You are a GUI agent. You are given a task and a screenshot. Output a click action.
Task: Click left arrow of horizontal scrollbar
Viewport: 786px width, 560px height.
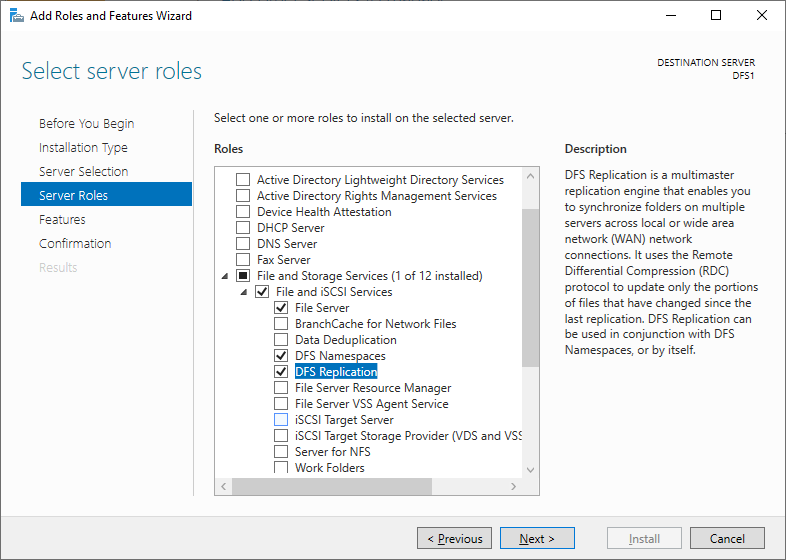click(224, 486)
